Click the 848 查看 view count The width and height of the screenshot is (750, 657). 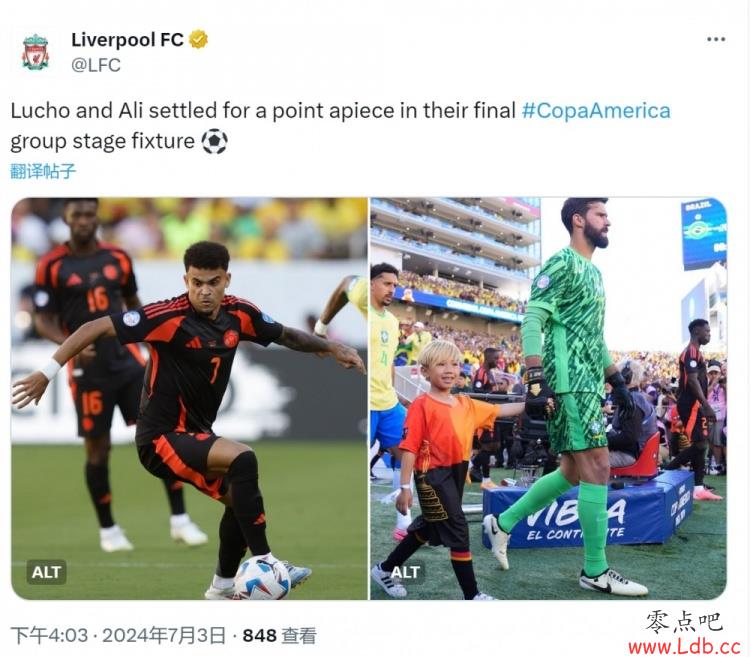[x=279, y=635]
